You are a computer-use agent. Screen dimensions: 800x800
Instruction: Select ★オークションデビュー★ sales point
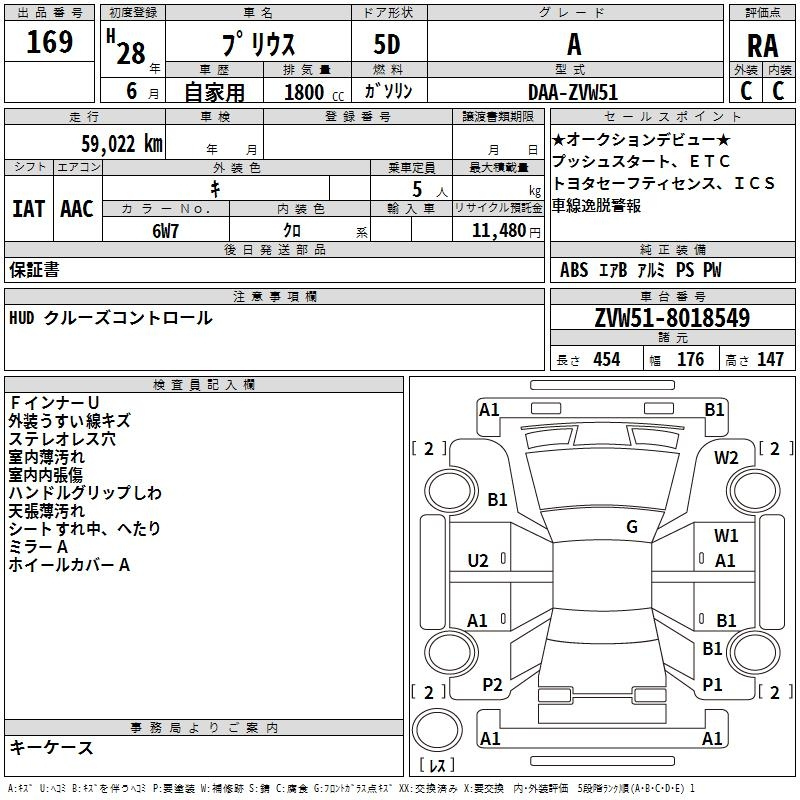coord(641,139)
